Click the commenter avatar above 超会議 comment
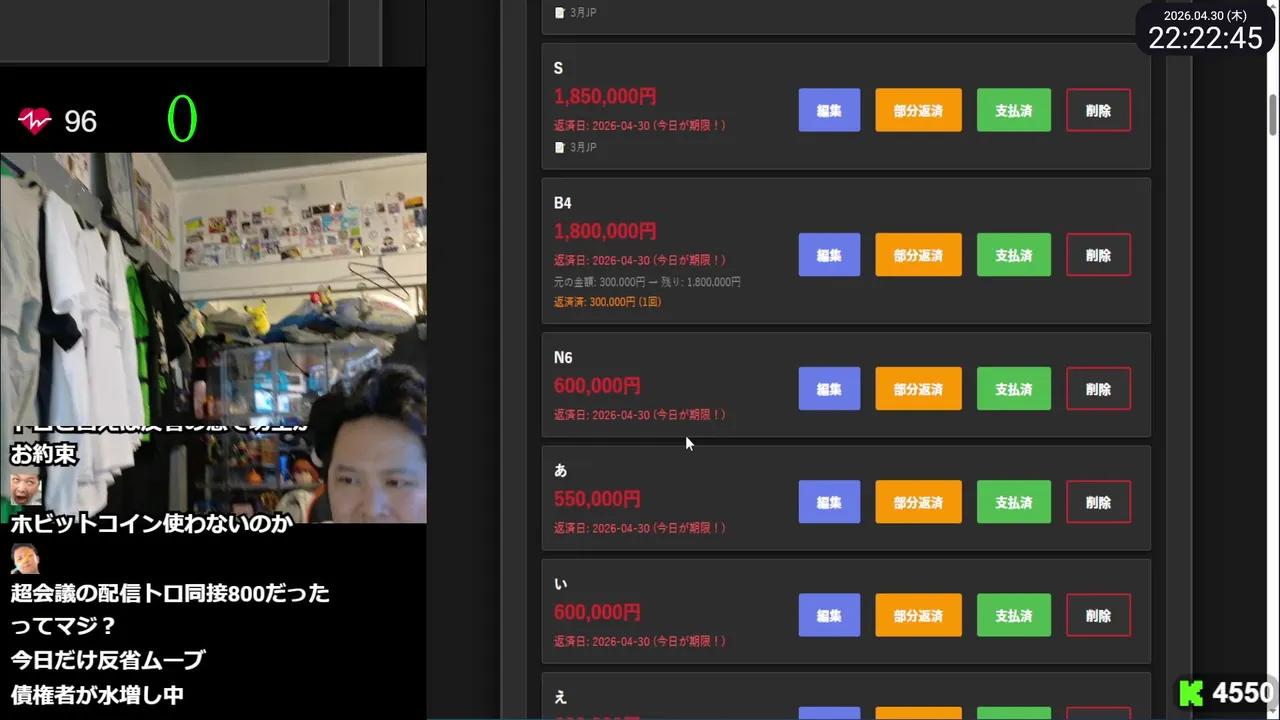This screenshot has height=720, width=1280. [x=25, y=559]
